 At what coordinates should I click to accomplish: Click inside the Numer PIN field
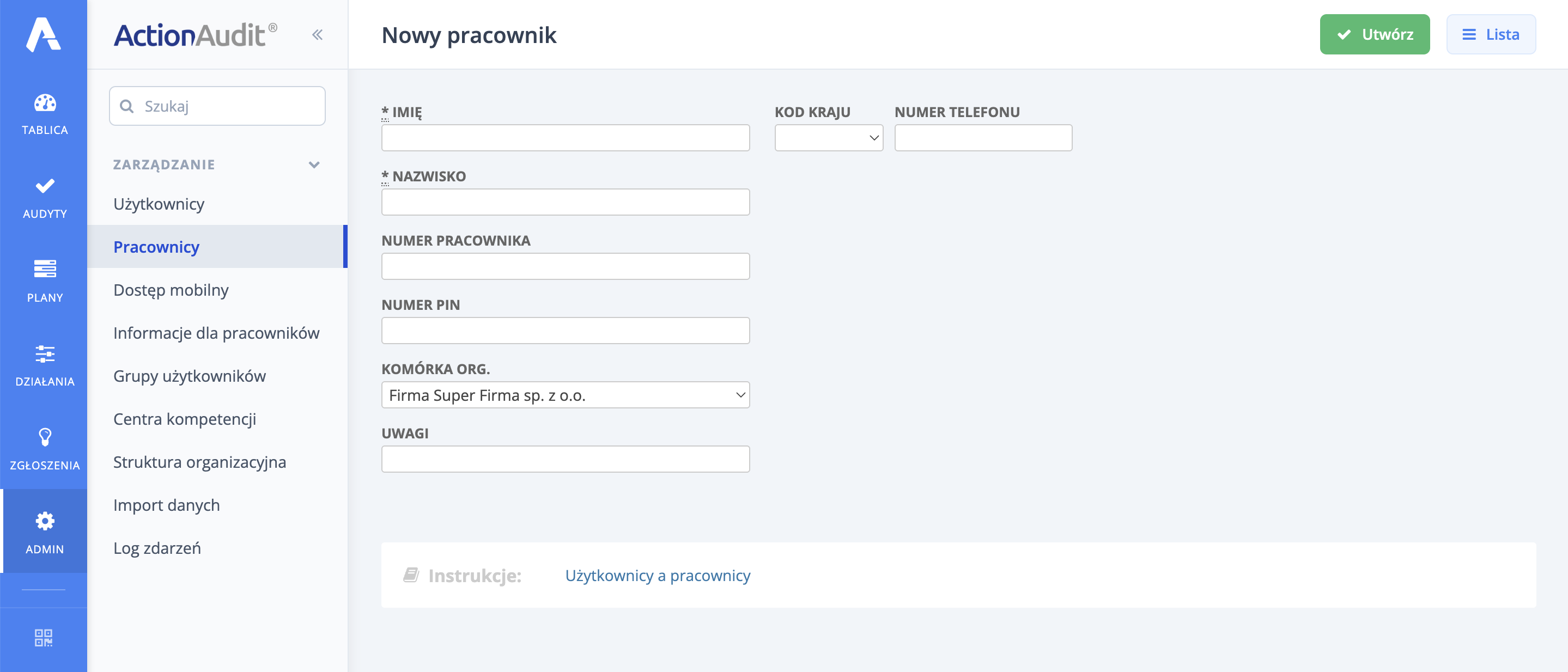point(565,330)
